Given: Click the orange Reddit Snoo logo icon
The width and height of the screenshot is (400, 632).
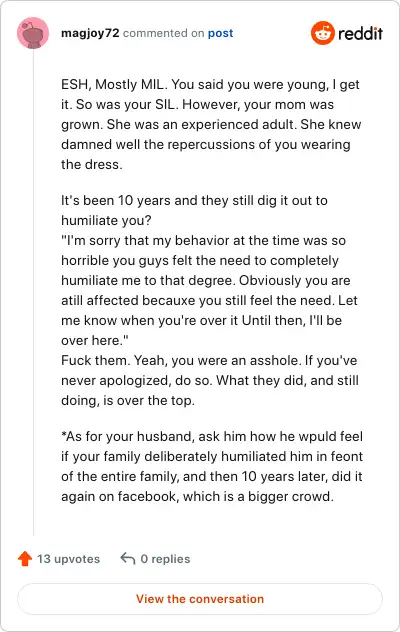Looking at the screenshot, I should [323, 33].
